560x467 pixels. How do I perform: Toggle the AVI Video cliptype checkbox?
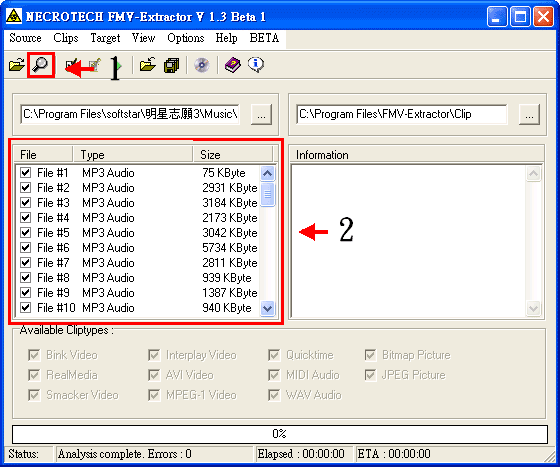pyautogui.click(x=154, y=375)
